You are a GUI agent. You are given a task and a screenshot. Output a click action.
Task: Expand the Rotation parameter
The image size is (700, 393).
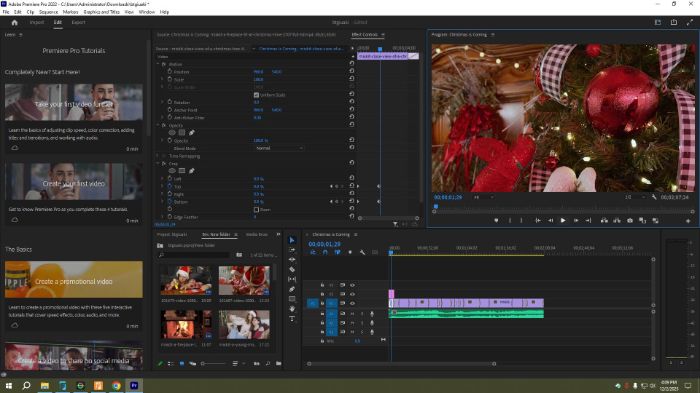[x=162, y=102]
